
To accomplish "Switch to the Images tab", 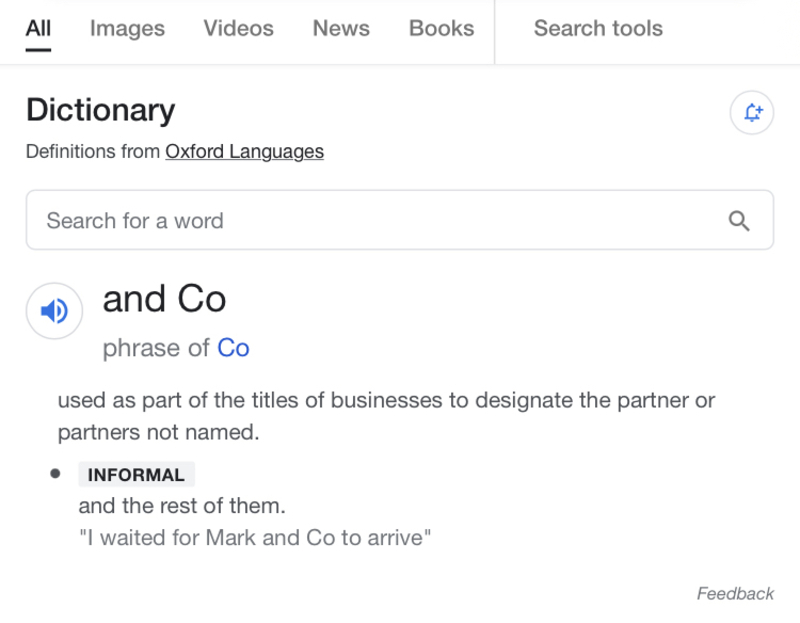I will (127, 29).
